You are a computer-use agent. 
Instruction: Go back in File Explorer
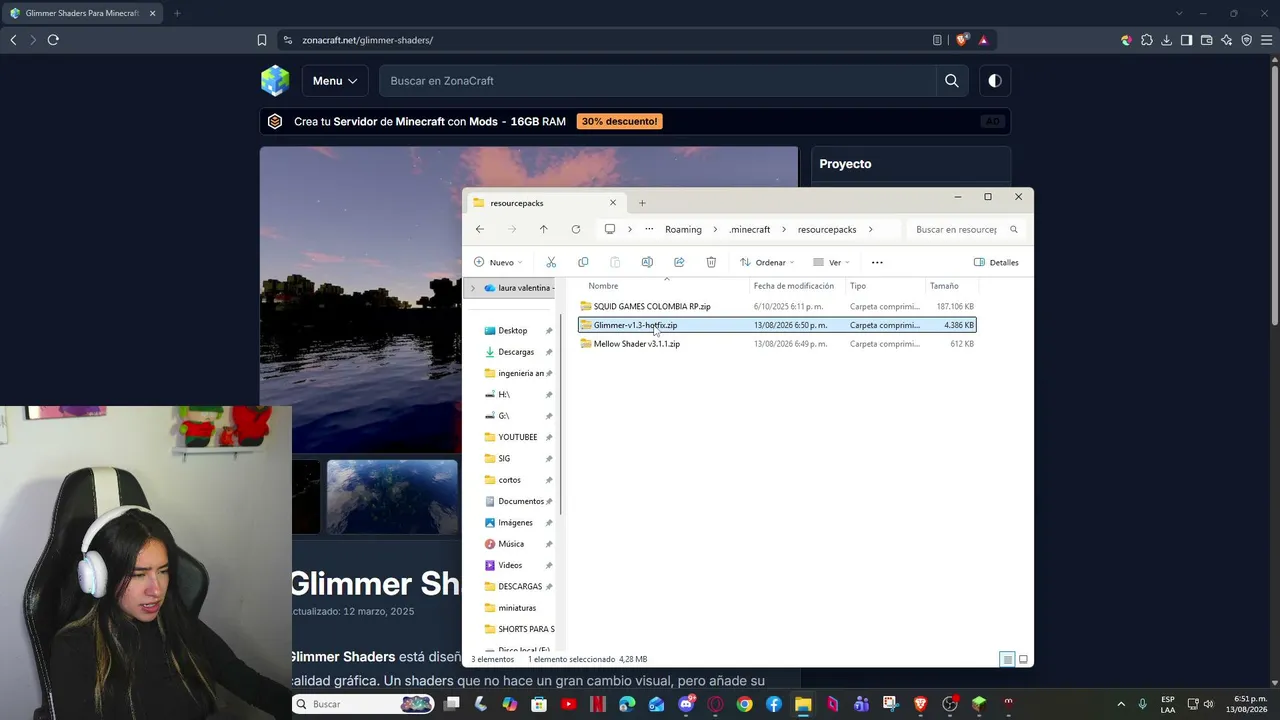480,229
